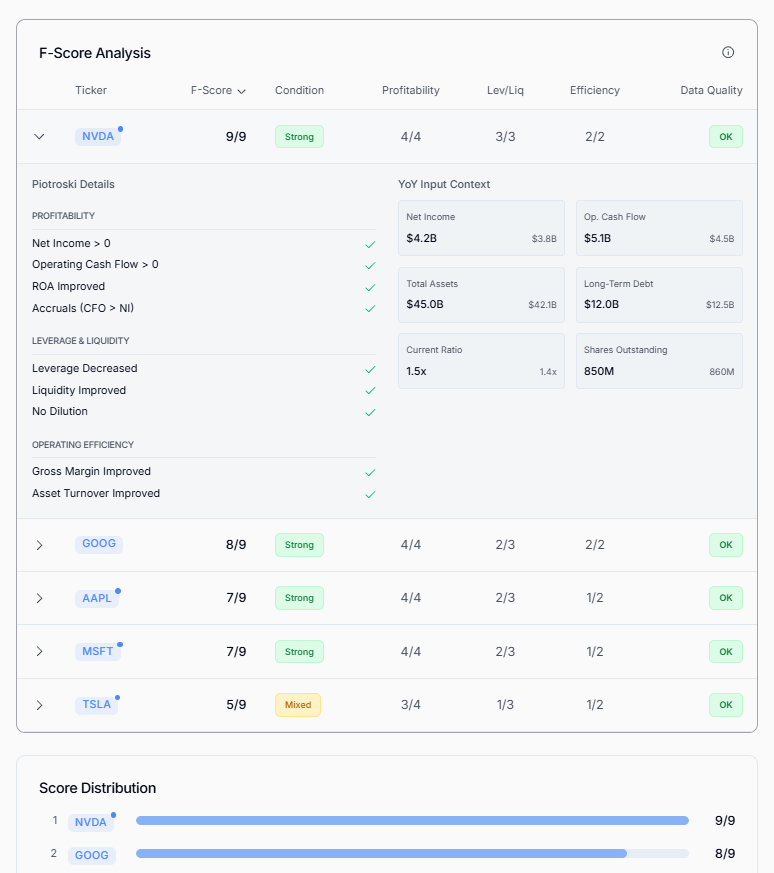Click the Efficiency column header
This screenshot has width=774, height=873.
tap(595, 90)
